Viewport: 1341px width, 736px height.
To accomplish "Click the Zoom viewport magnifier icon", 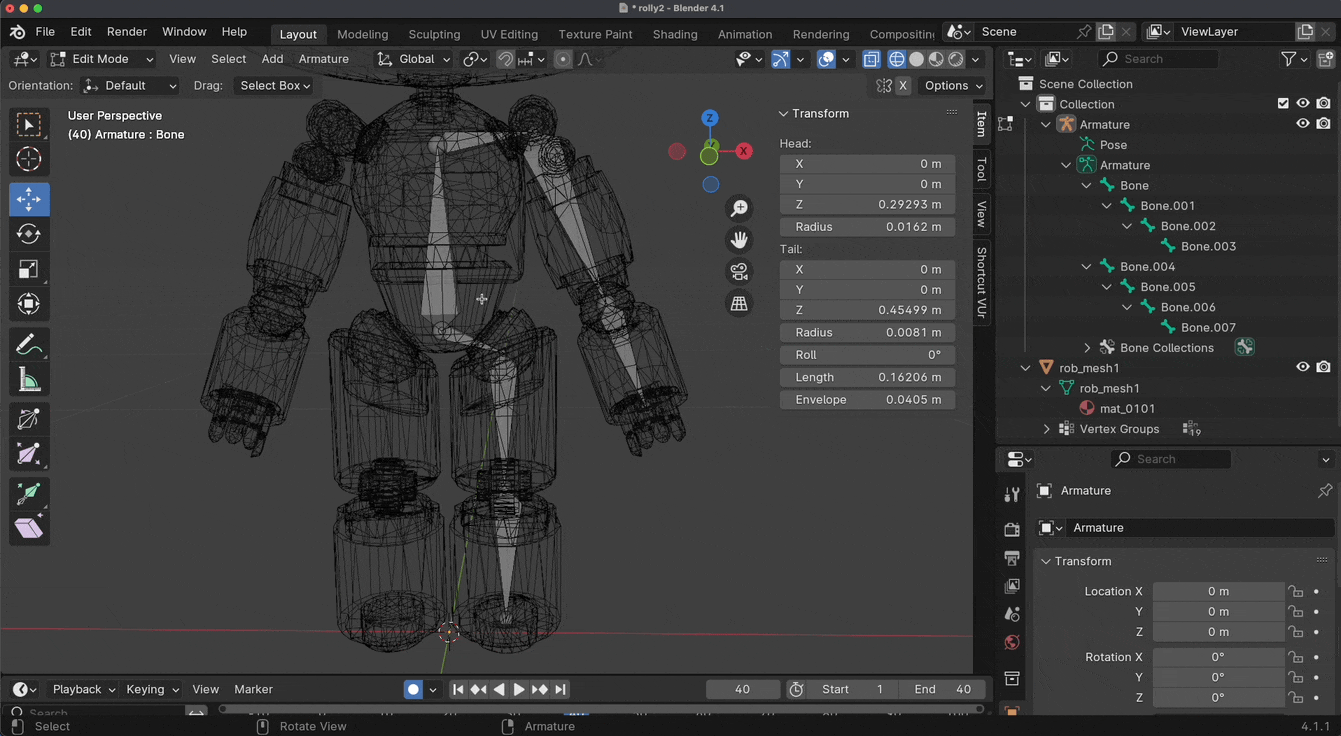I will (739, 208).
